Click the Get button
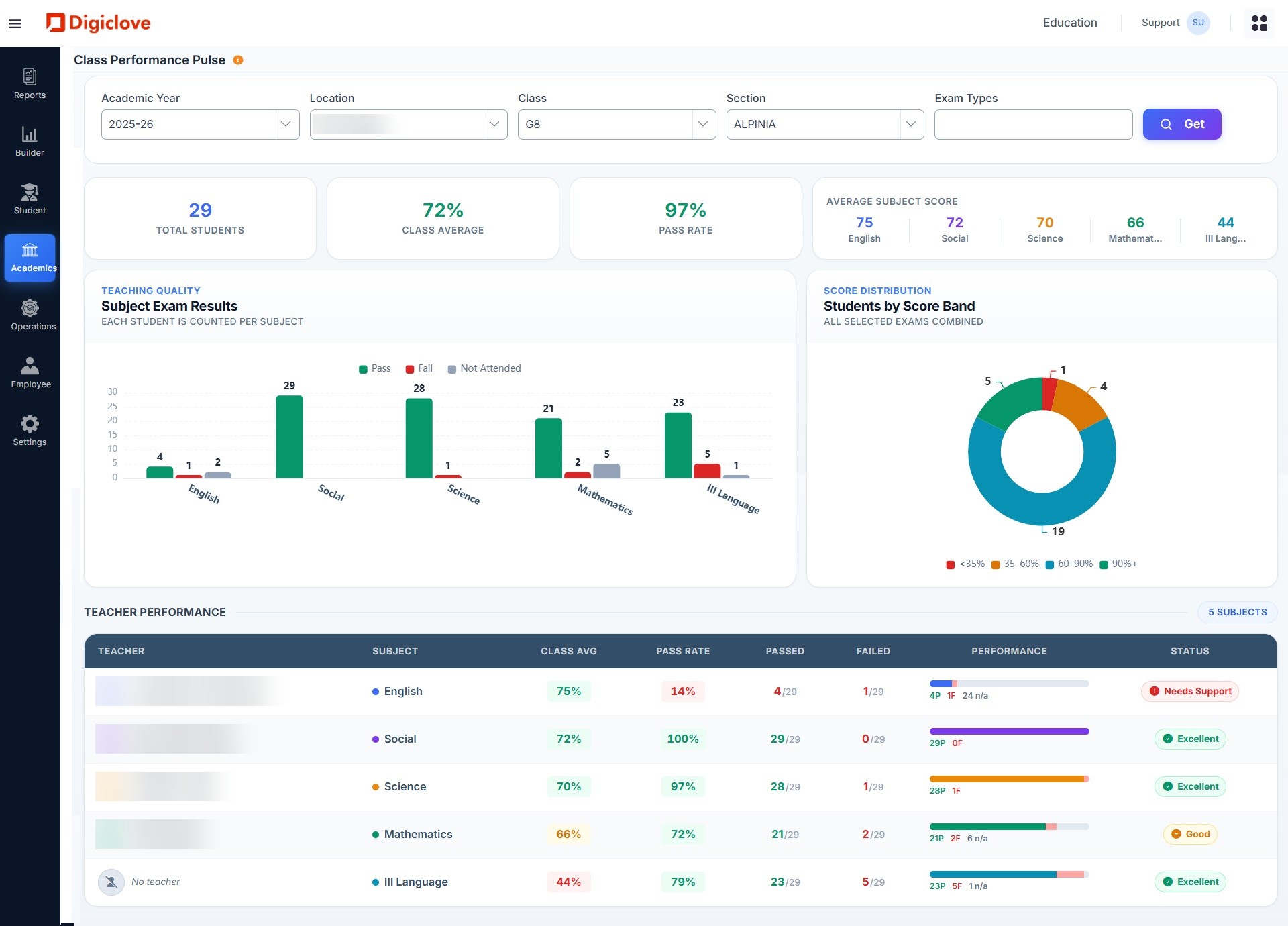Screen dimensions: 1288x926 click(x=1182, y=124)
